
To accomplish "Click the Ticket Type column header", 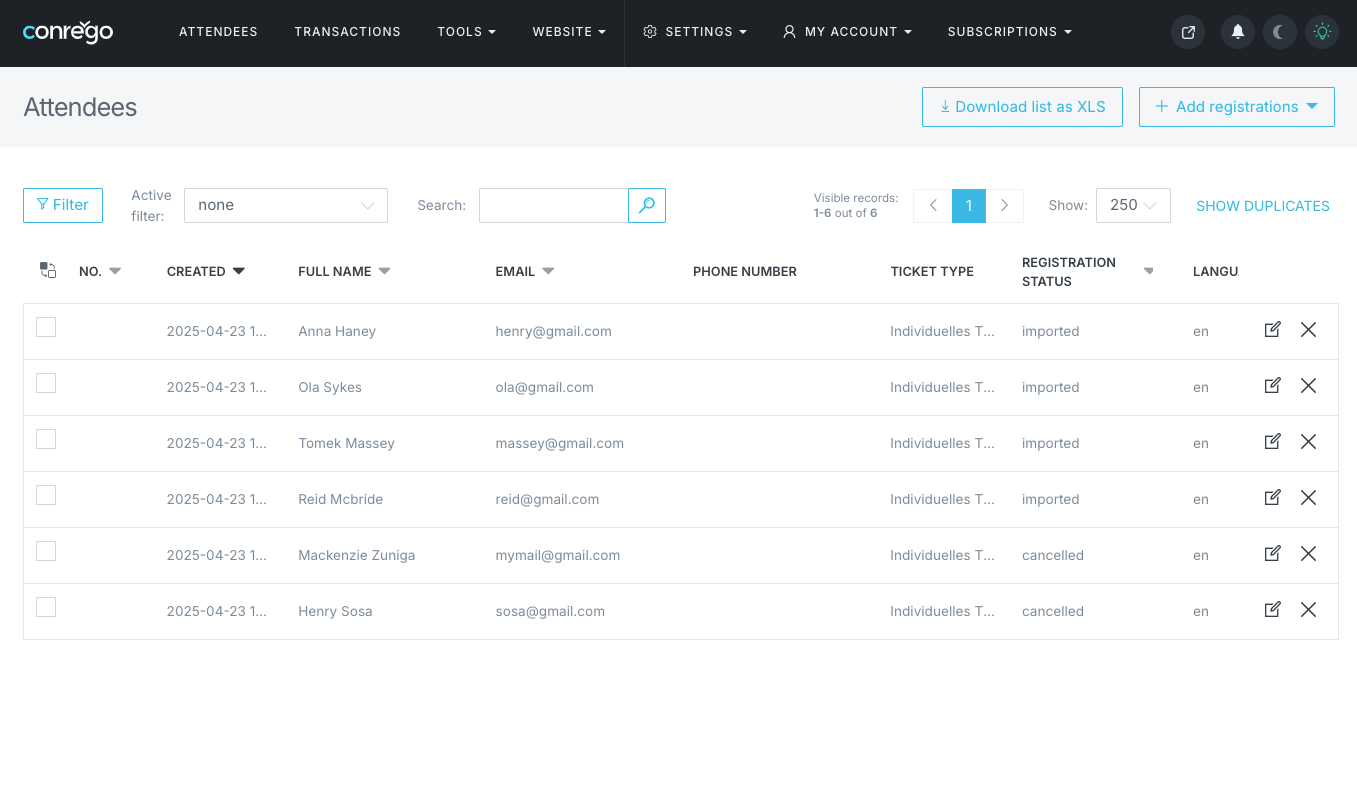I will (932, 271).
